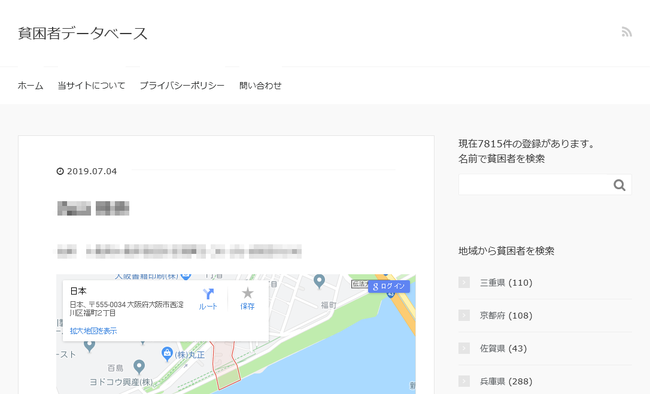The width and height of the screenshot is (650, 394).
Task: Open 兵庫県 (288) category link
Action: (x=506, y=381)
